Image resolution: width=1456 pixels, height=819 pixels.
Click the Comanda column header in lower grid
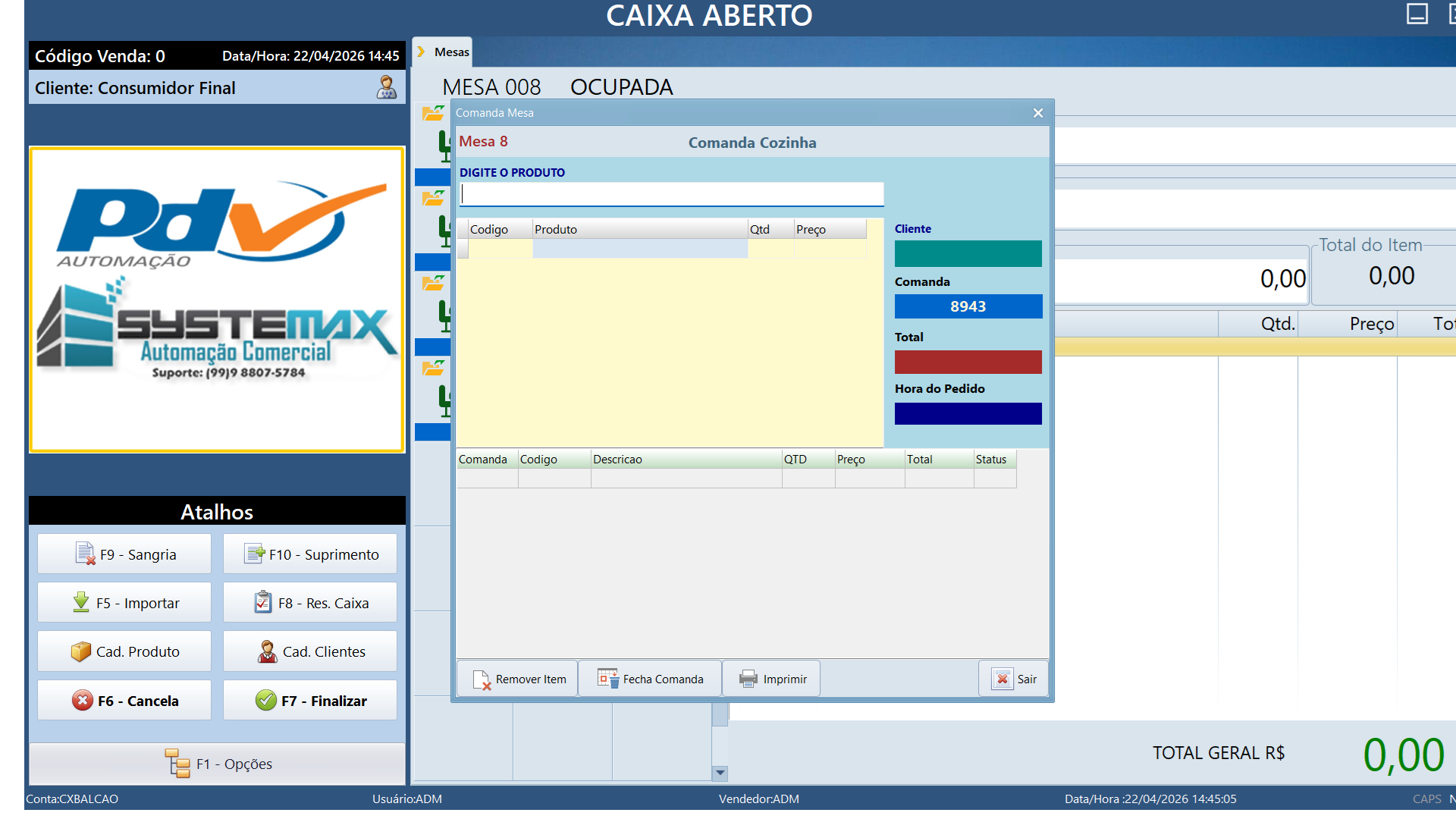(x=487, y=459)
